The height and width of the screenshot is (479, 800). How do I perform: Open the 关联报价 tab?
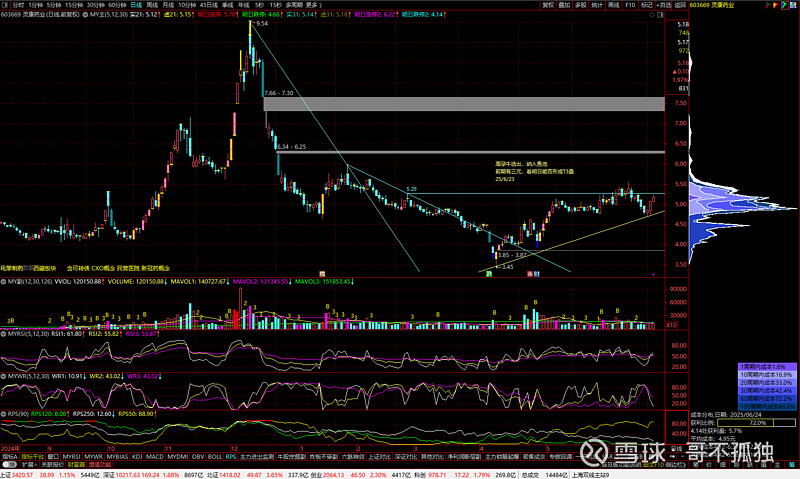53,465
